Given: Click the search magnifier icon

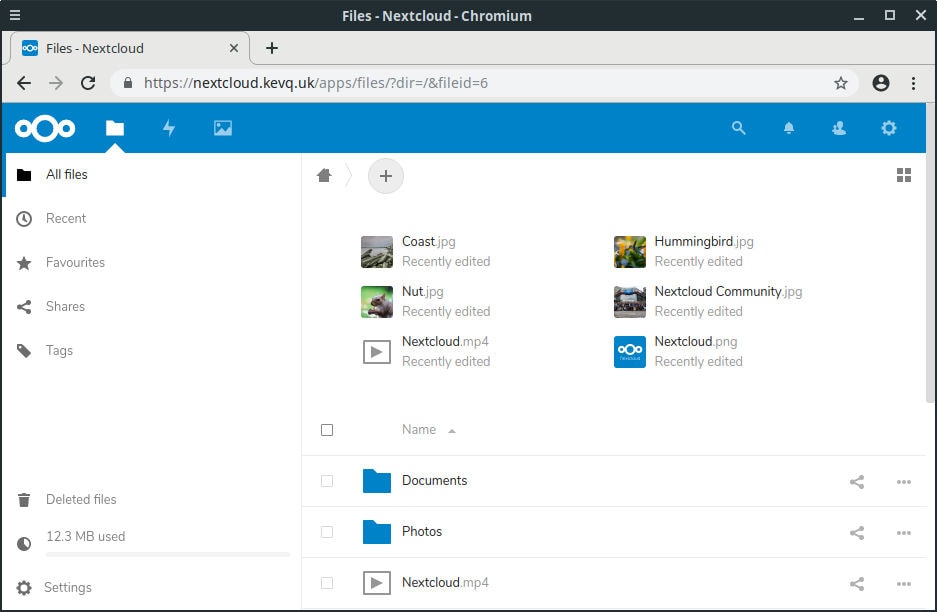Looking at the screenshot, I should 739,128.
